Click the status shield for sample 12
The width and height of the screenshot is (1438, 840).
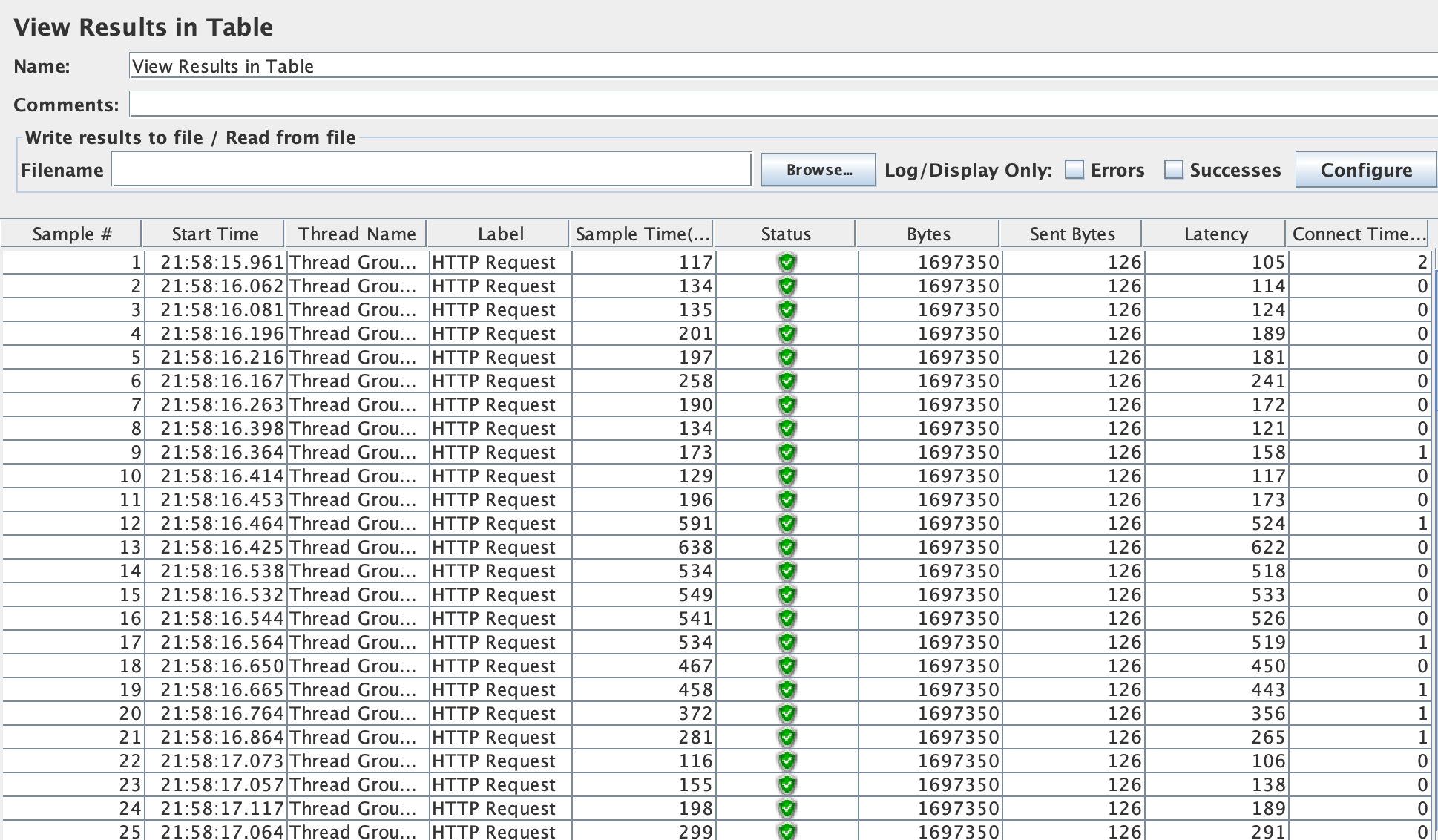click(787, 523)
